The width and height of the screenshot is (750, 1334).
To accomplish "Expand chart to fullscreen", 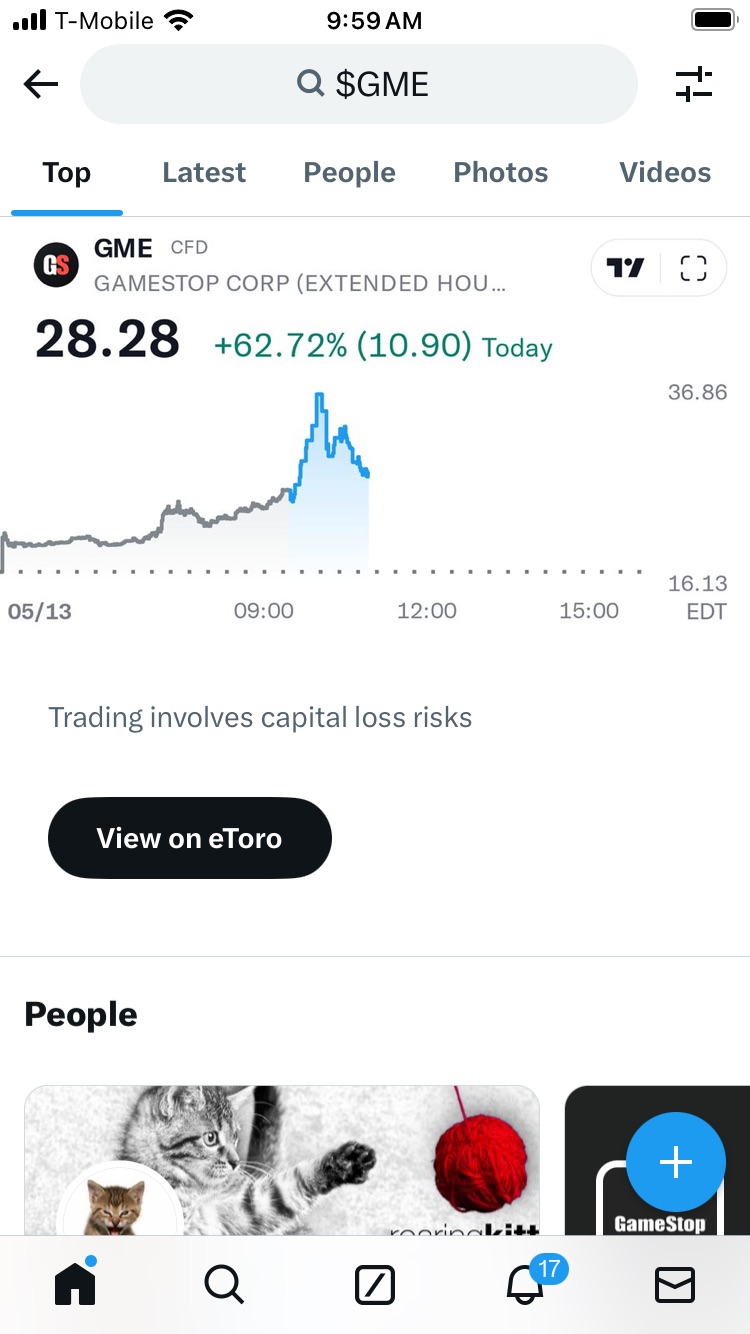I will pos(693,268).
